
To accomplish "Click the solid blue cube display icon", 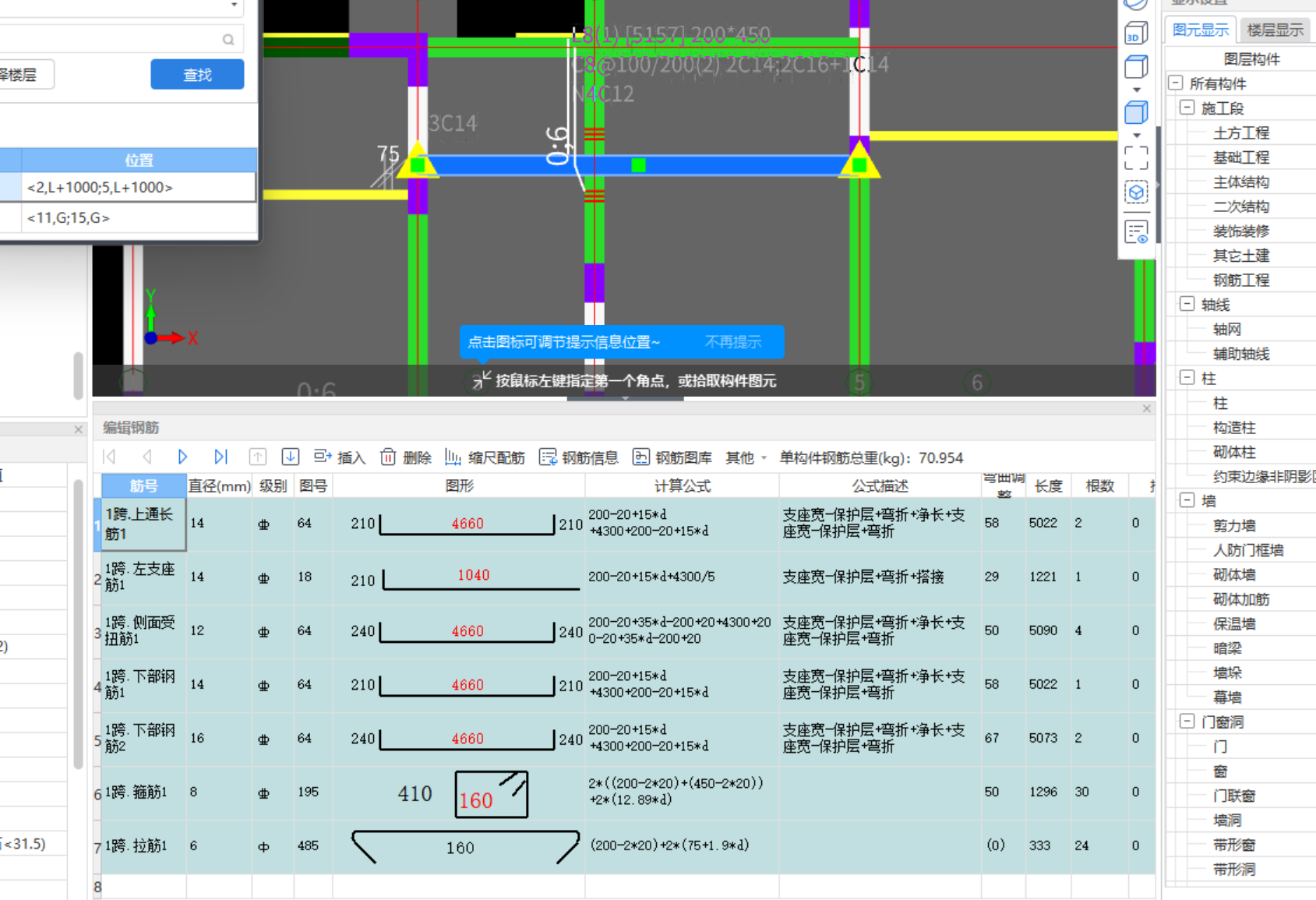I will coord(1136,113).
